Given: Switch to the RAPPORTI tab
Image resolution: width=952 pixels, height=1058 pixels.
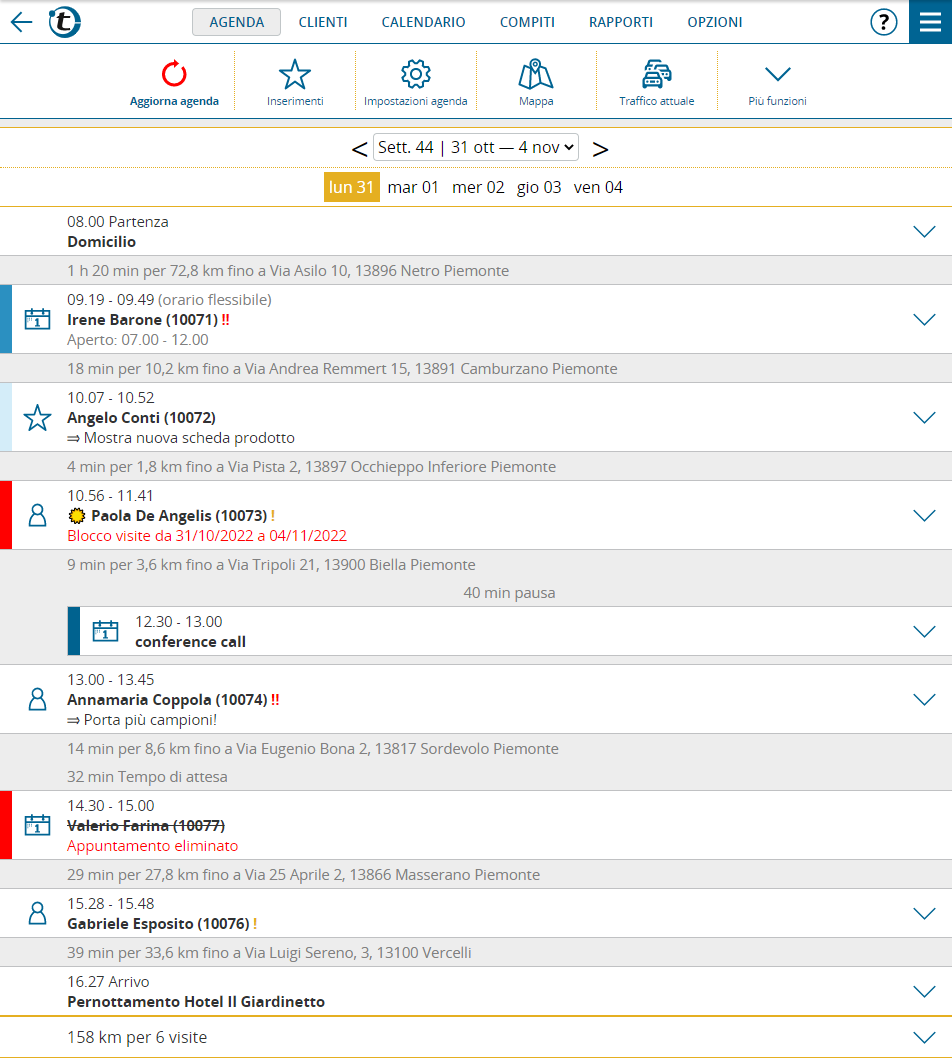Looking at the screenshot, I should click(621, 22).
